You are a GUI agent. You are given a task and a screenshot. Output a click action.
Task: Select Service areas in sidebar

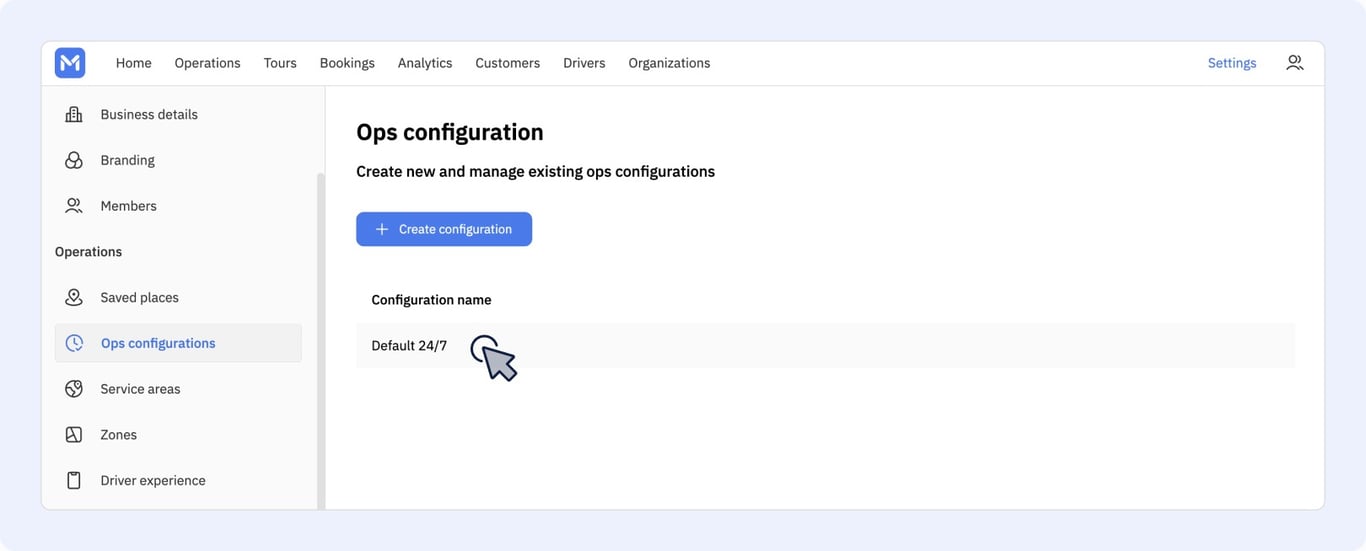coord(178,389)
